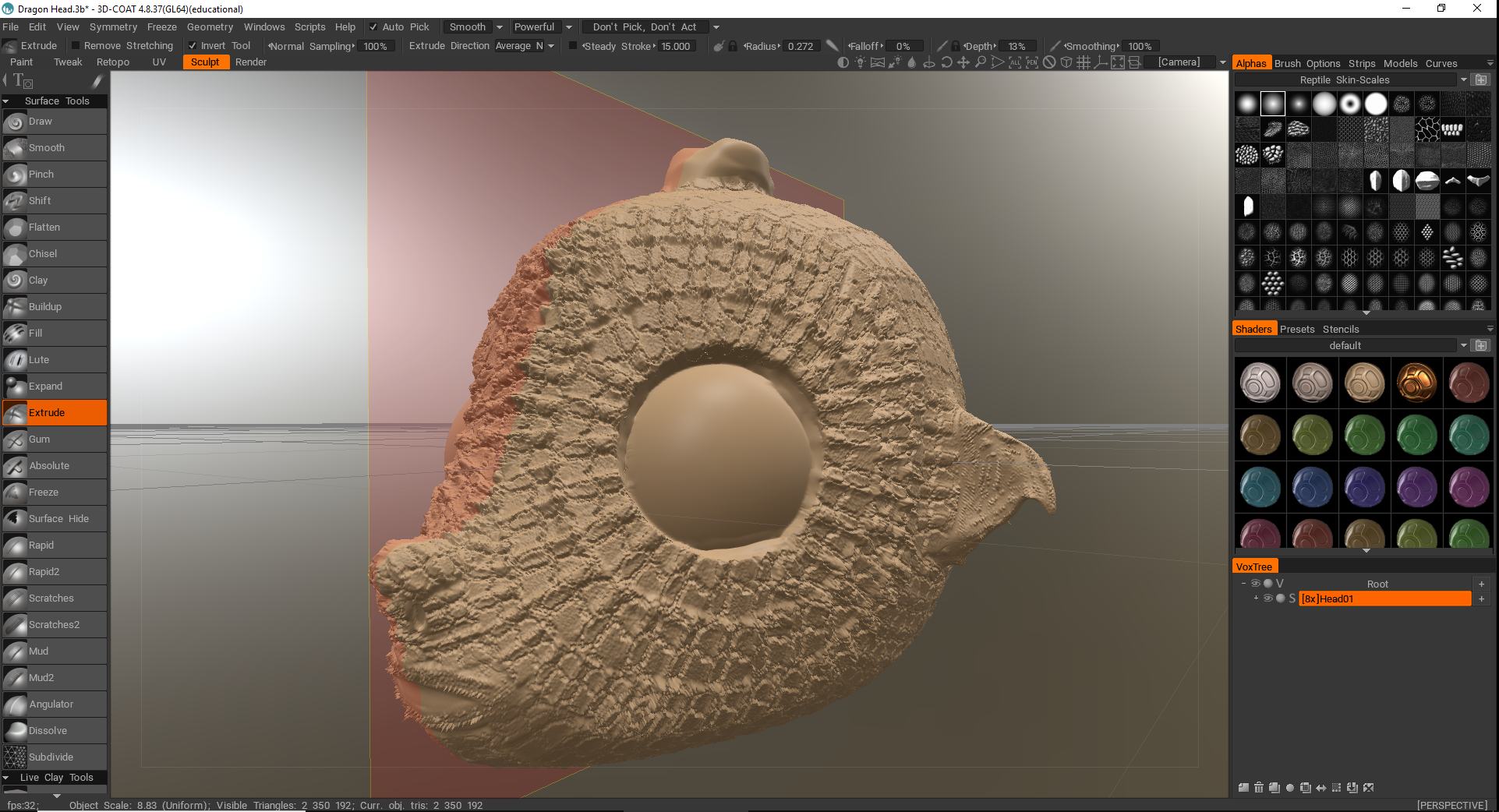Toggle the Auto Pick checkbox
Screen dimensions: 1499x812
click(x=373, y=27)
